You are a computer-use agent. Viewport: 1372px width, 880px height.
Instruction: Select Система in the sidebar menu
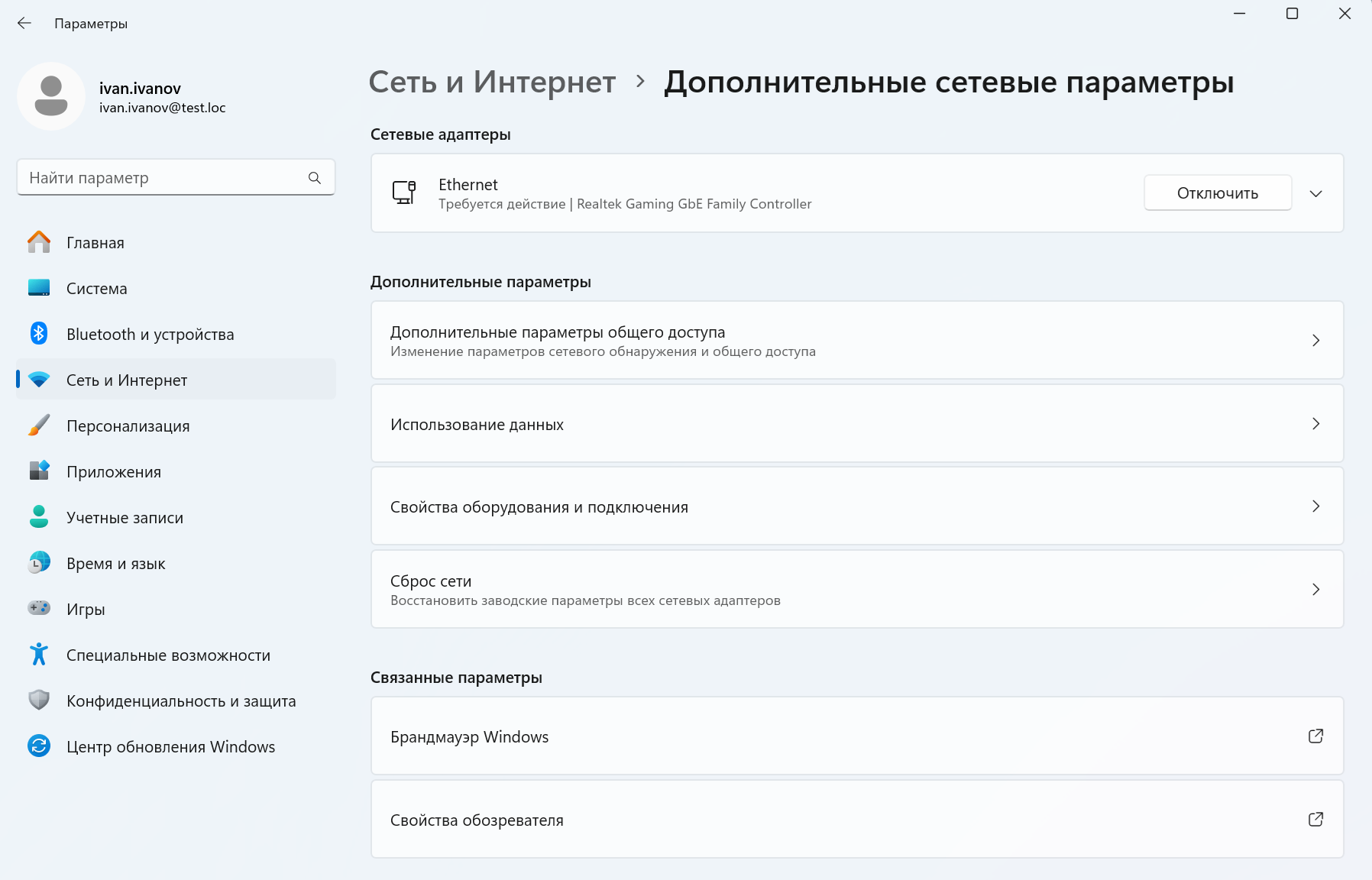point(97,289)
